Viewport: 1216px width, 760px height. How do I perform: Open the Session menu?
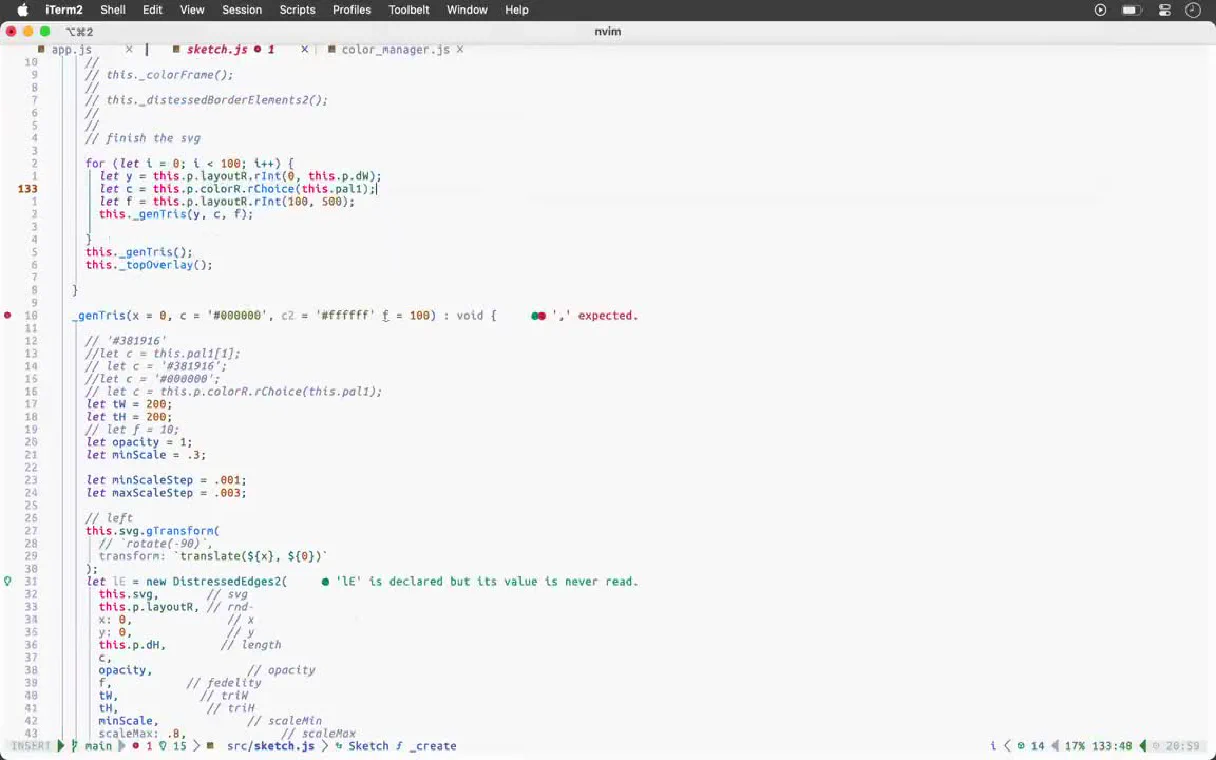242,10
